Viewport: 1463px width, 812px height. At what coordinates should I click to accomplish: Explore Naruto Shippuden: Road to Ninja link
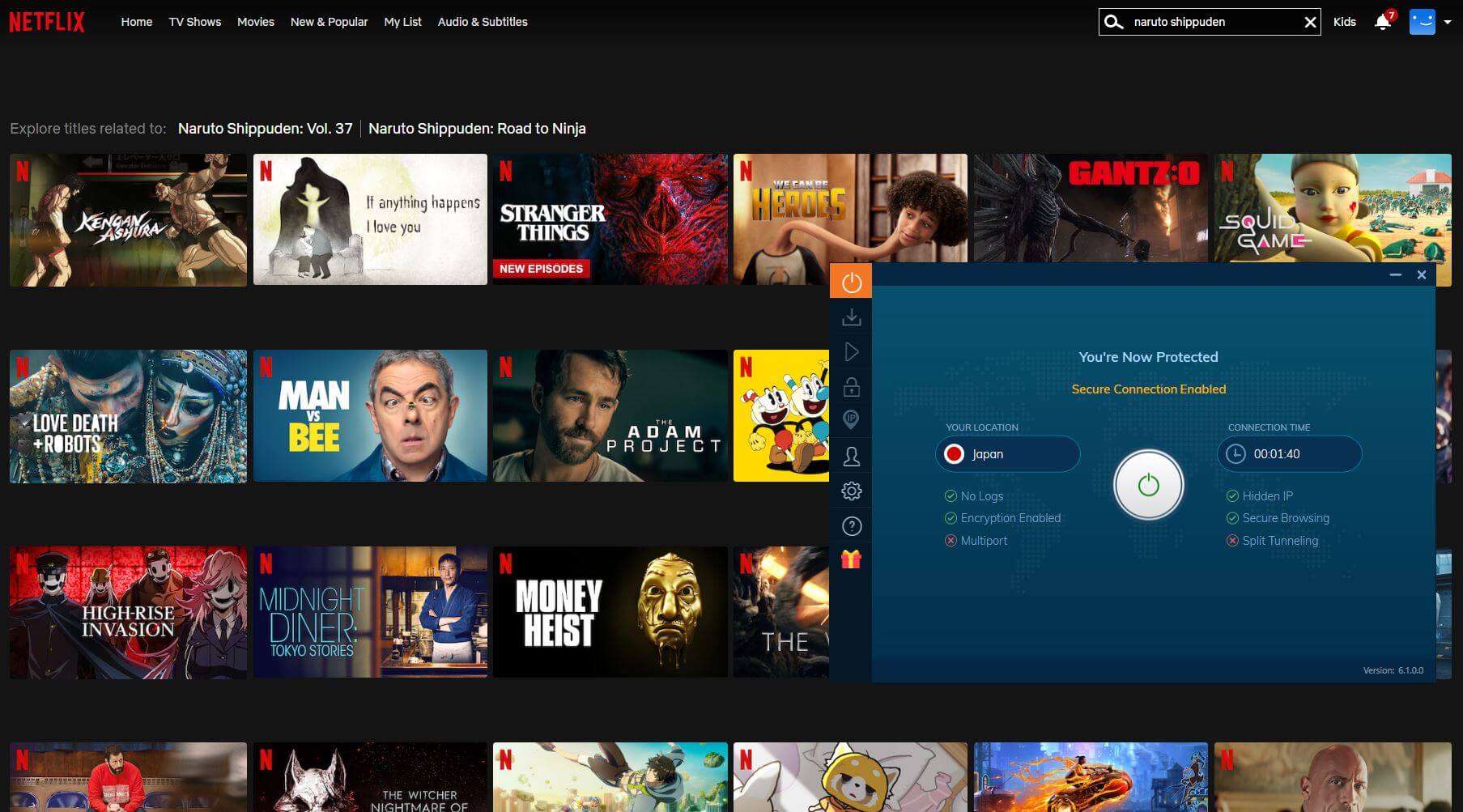click(477, 129)
